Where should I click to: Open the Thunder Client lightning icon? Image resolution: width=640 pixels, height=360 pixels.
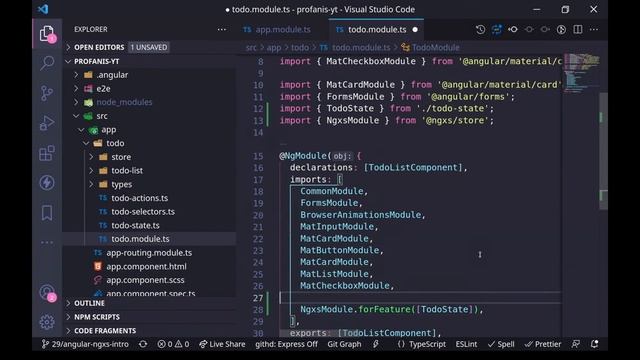47,182
